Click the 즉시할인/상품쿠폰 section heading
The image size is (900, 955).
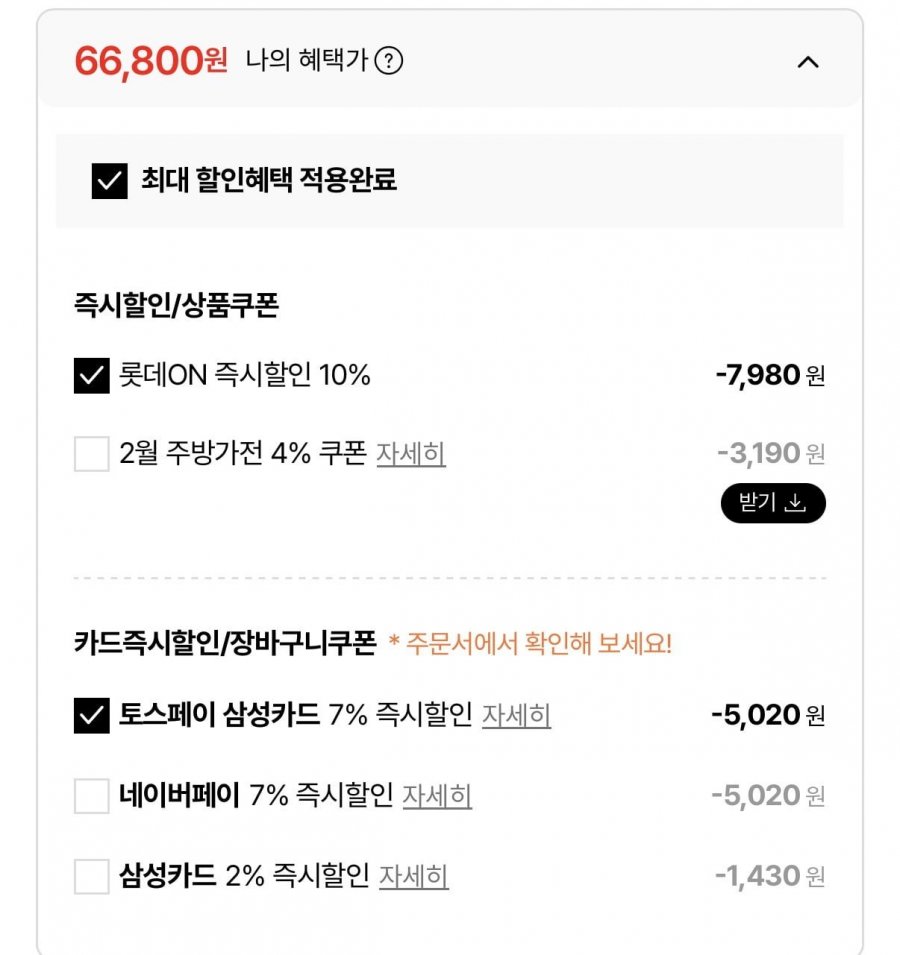click(x=176, y=306)
